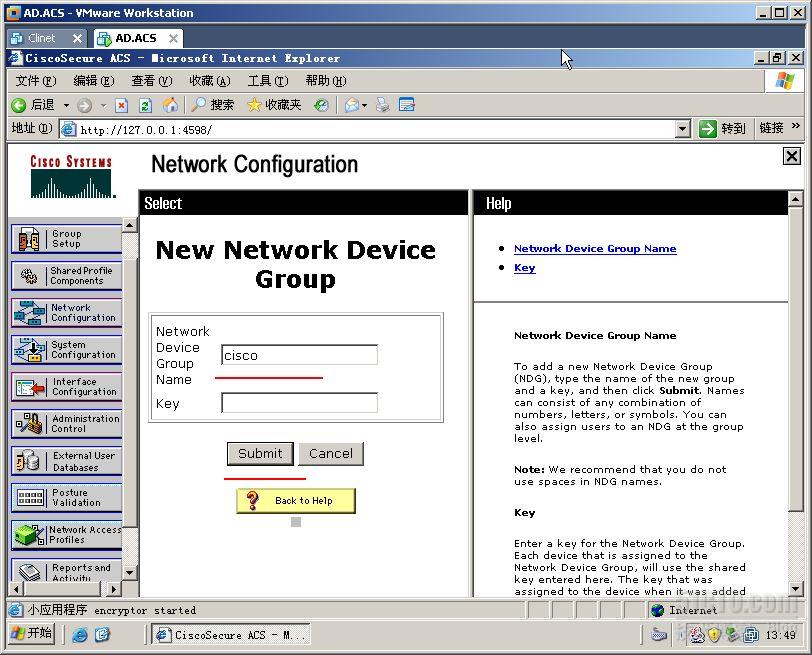
Task: Click the Windows 开始 Start button
Action: [32, 633]
